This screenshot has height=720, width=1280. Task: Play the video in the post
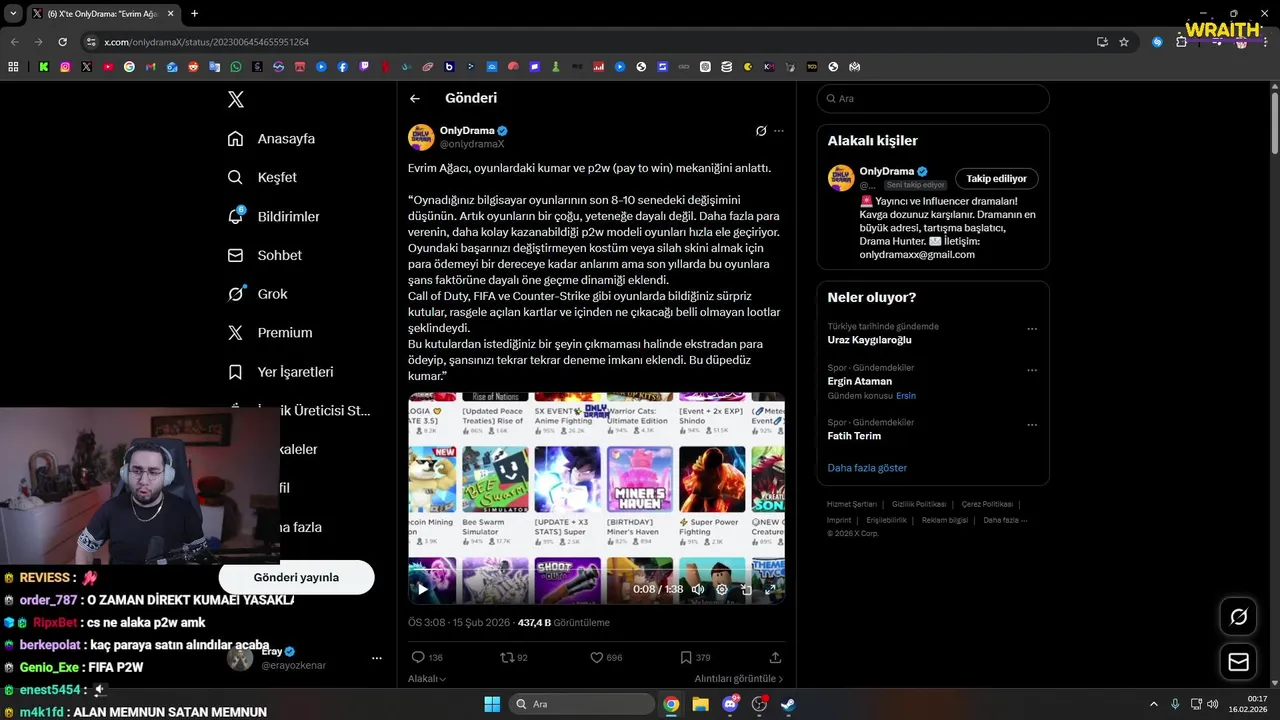[x=422, y=589]
